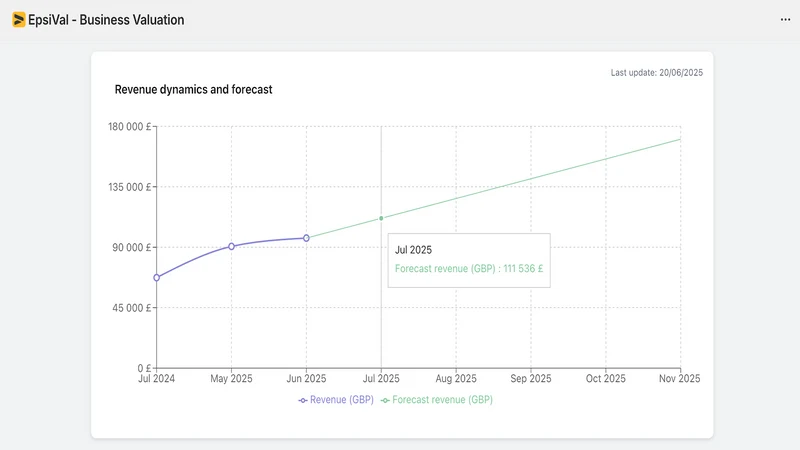Image resolution: width=800 pixels, height=450 pixels.
Task: Click the purple Revenue legend marker icon
Action: click(x=303, y=401)
